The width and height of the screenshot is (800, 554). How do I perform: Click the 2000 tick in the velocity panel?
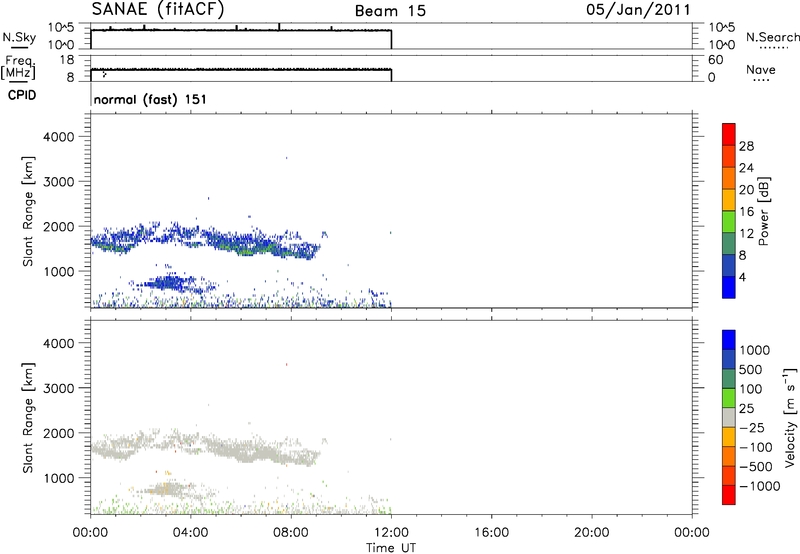tap(58, 433)
